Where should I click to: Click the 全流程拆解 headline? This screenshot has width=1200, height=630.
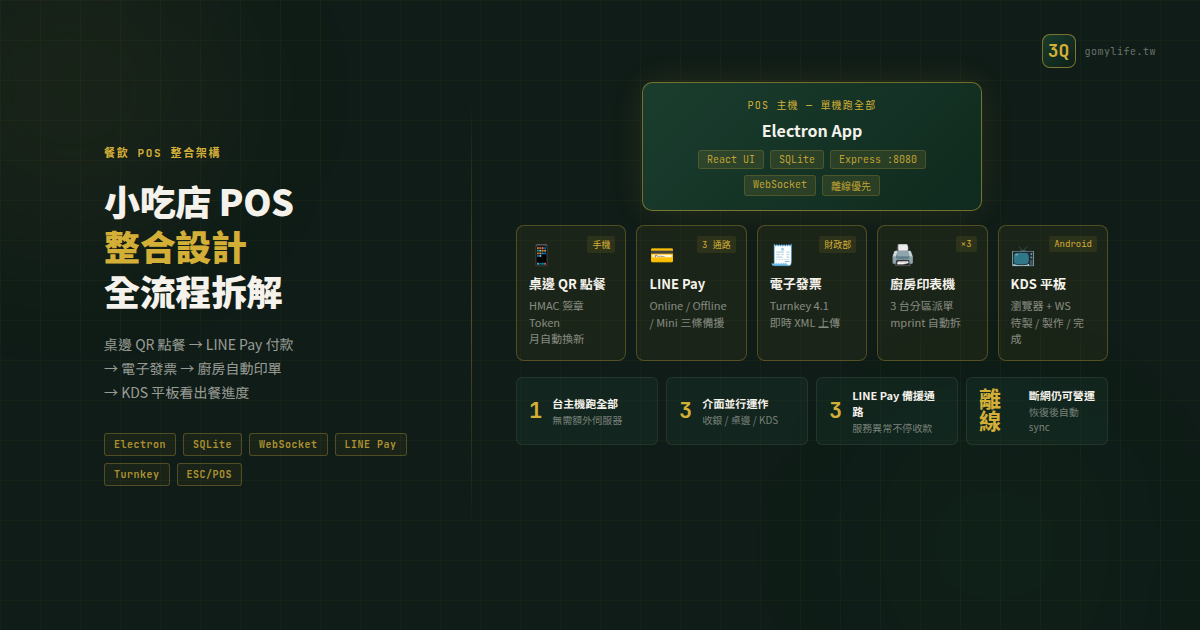click(x=193, y=293)
